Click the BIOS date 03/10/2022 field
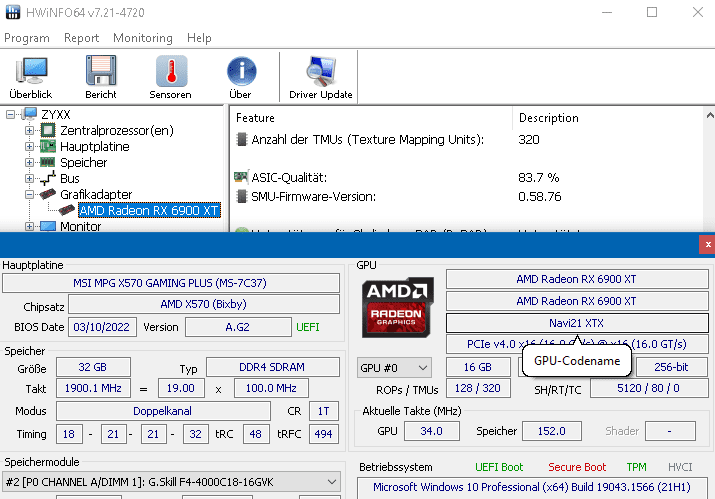 click(102, 327)
